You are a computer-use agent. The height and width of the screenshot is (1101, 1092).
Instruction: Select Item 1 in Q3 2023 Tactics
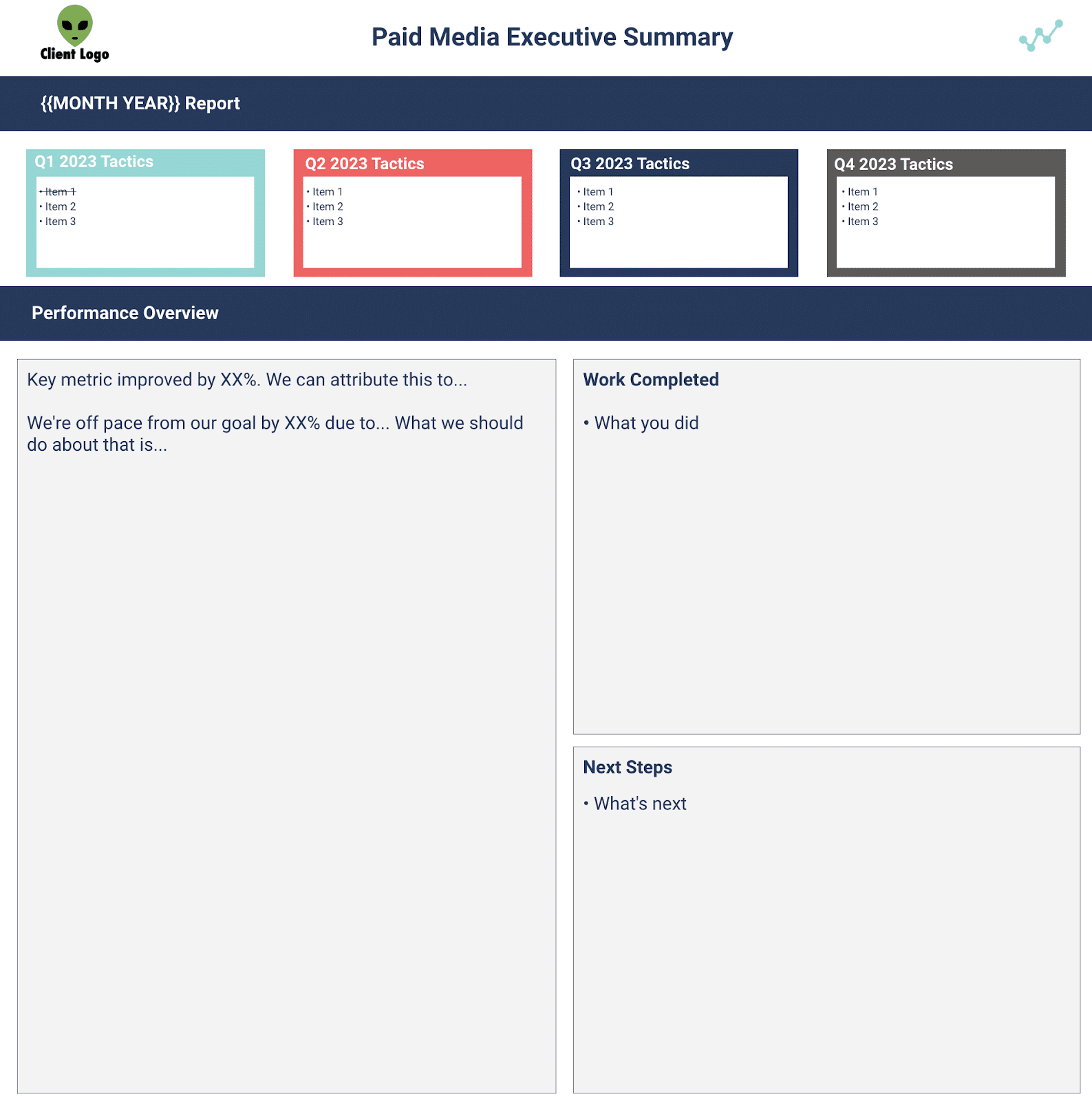(596, 192)
